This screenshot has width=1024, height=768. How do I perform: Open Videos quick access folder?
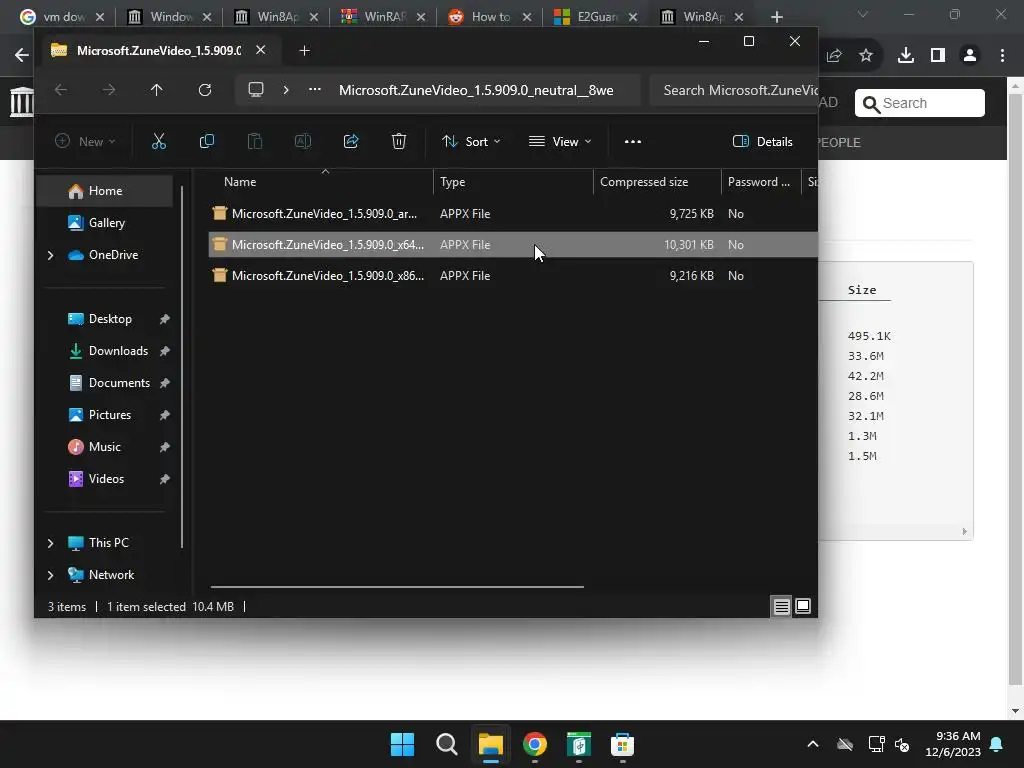(x=104, y=479)
